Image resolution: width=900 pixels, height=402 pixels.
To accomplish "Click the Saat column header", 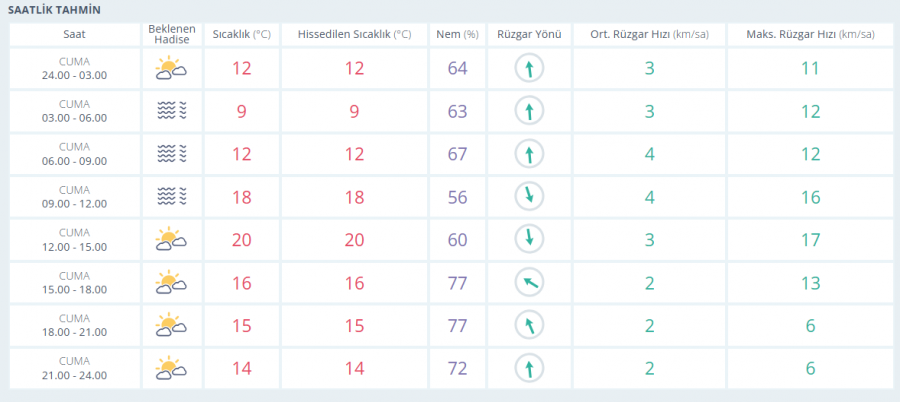I will pyautogui.click(x=75, y=34).
